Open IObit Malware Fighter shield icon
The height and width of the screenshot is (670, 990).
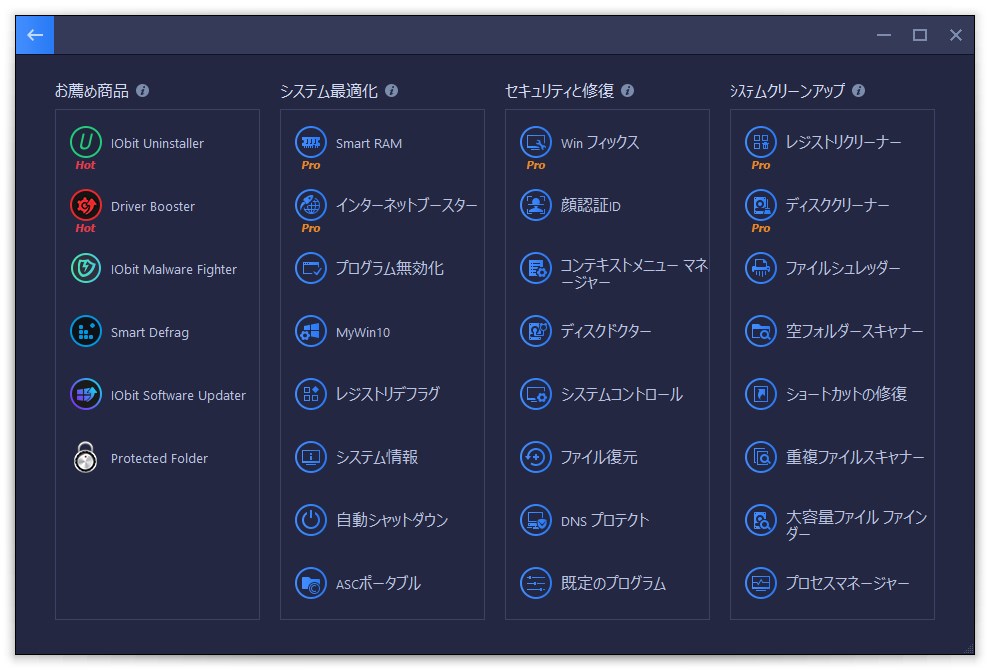pos(86,268)
